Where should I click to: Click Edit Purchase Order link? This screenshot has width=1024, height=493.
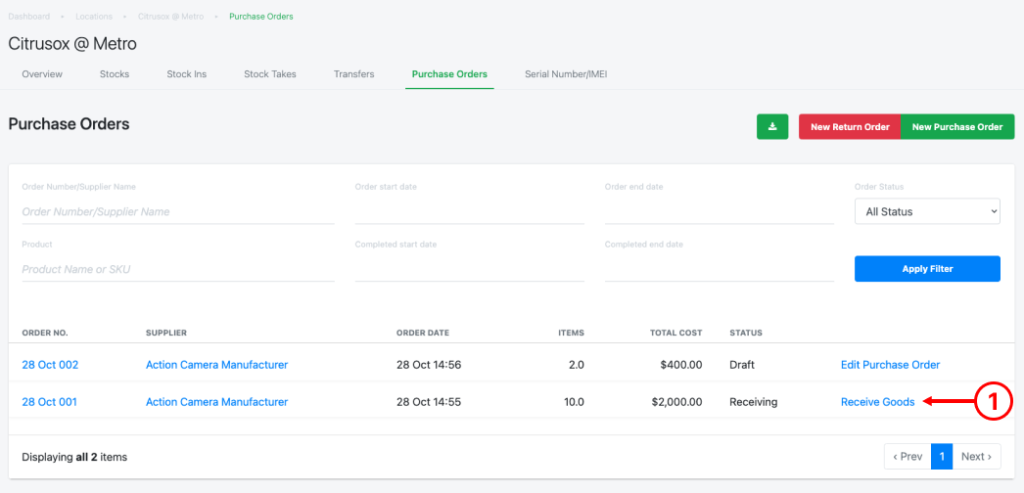point(890,365)
